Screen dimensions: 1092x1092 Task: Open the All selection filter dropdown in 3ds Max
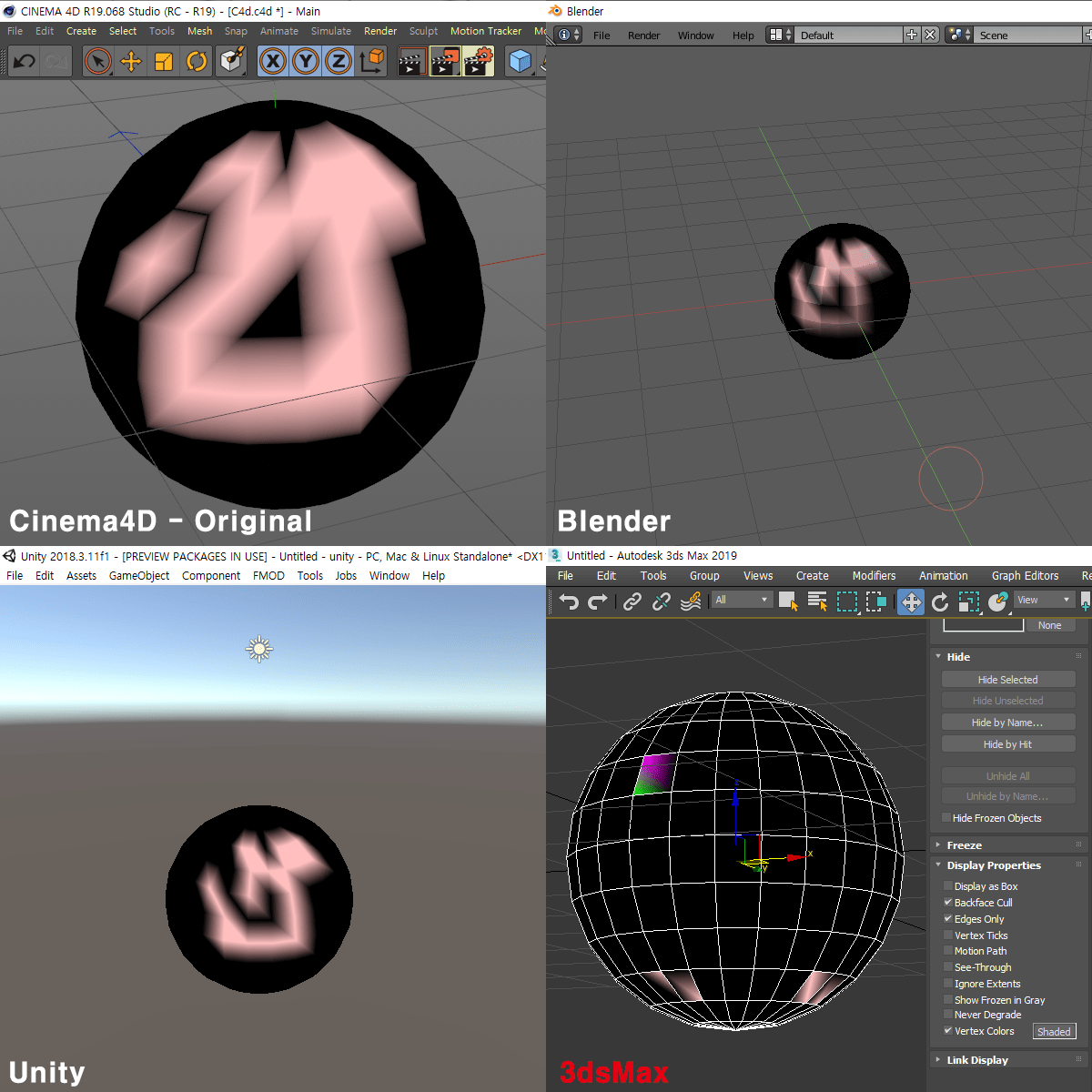tap(742, 600)
